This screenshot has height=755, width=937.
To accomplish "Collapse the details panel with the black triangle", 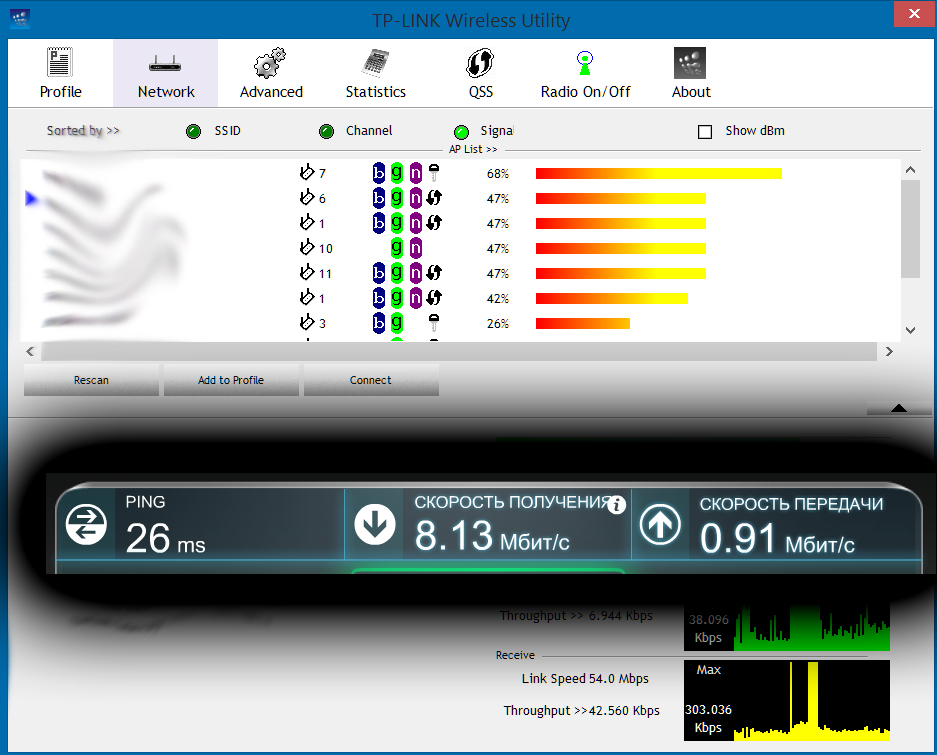I will click(899, 408).
